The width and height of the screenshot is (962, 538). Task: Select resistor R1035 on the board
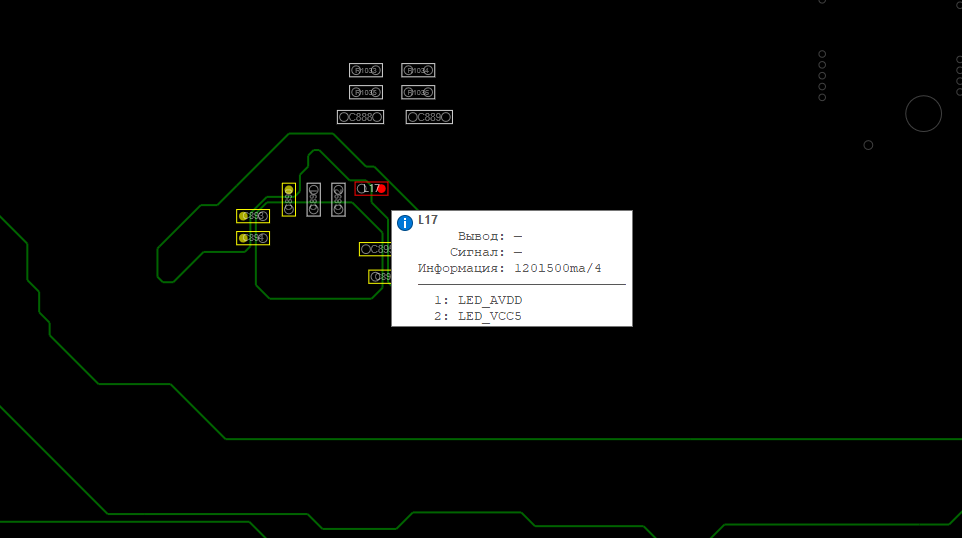pos(366,93)
